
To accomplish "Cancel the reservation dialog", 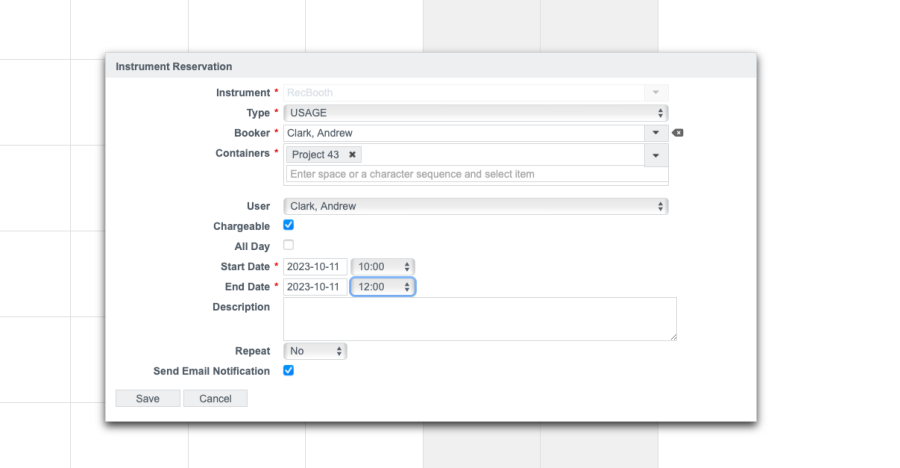I will coord(215,398).
